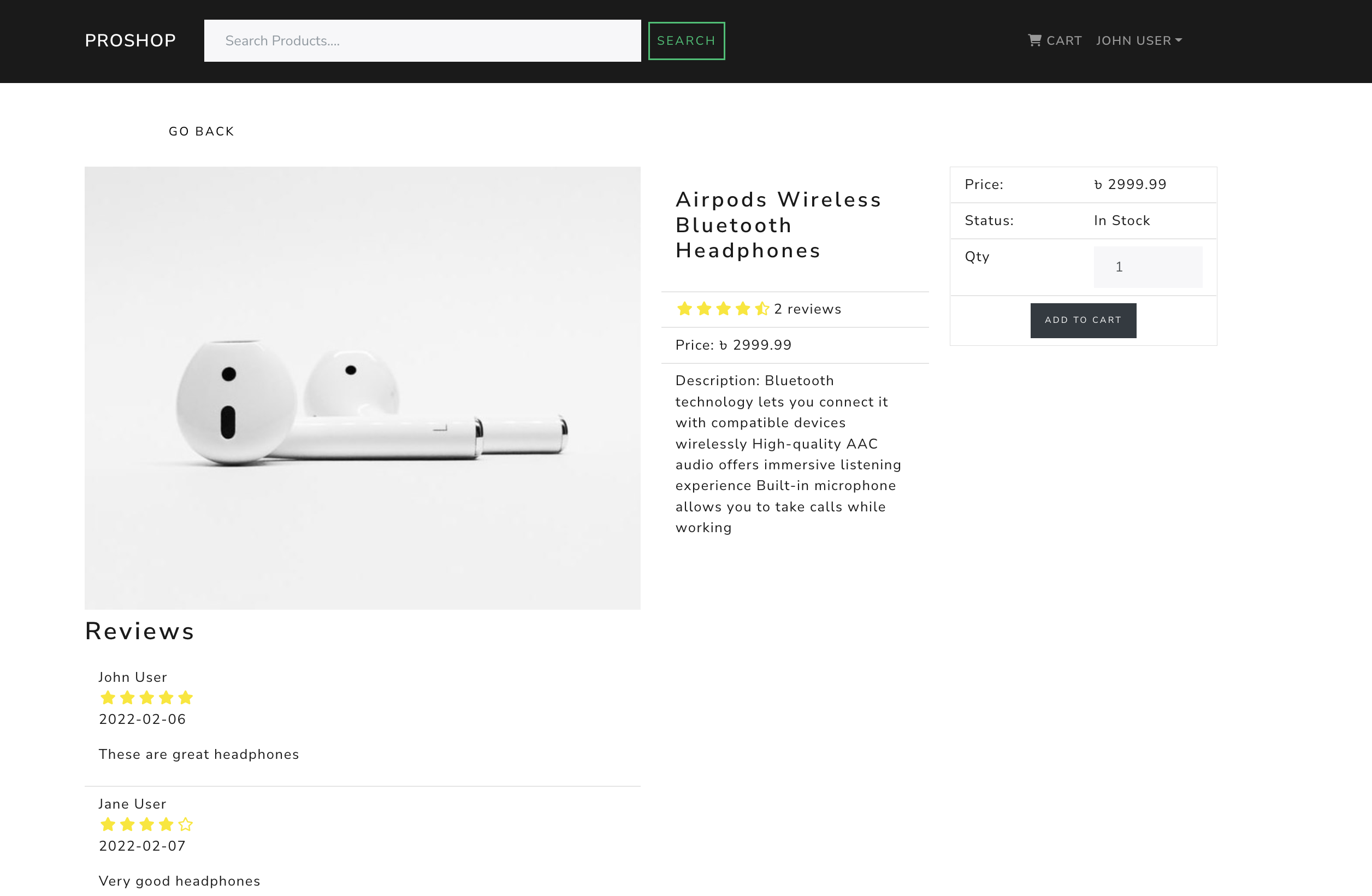
Task: Click the third star beside 2 reviews
Action: click(x=723, y=309)
